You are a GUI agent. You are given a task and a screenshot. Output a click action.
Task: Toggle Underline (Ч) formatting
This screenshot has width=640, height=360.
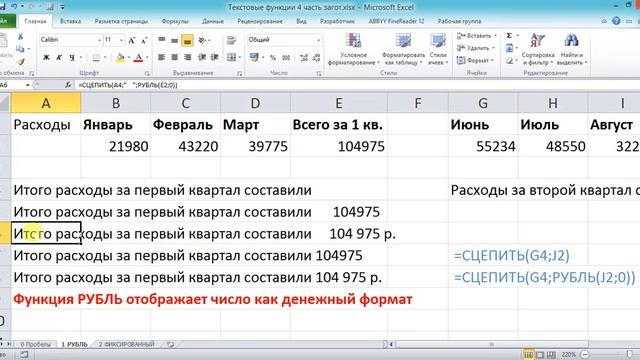(72, 58)
